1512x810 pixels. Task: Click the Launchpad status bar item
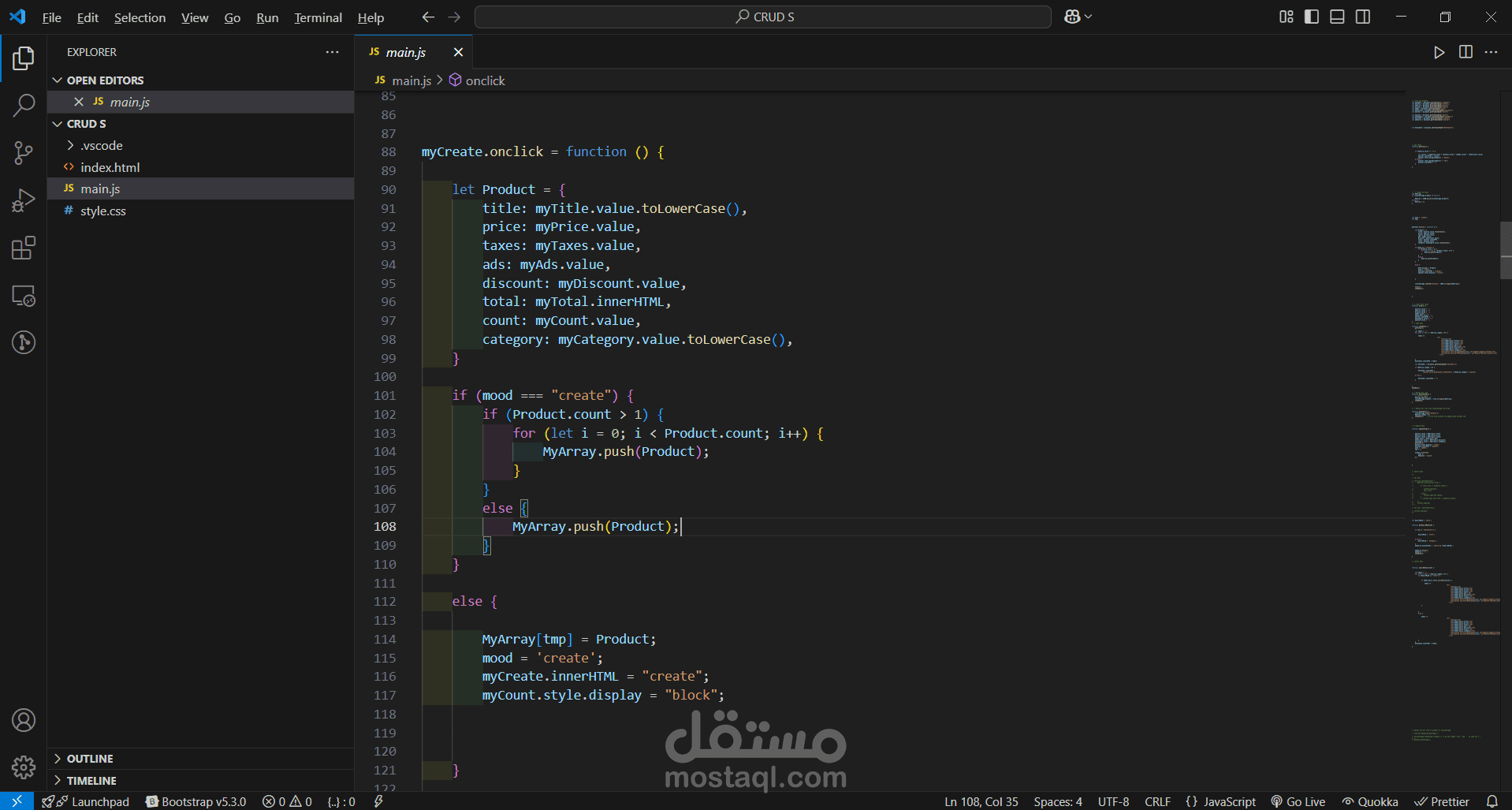click(86, 801)
